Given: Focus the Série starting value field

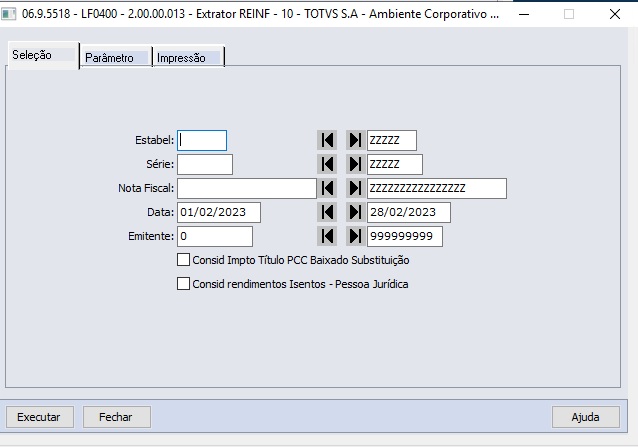Looking at the screenshot, I should click(x=205, y=164).
